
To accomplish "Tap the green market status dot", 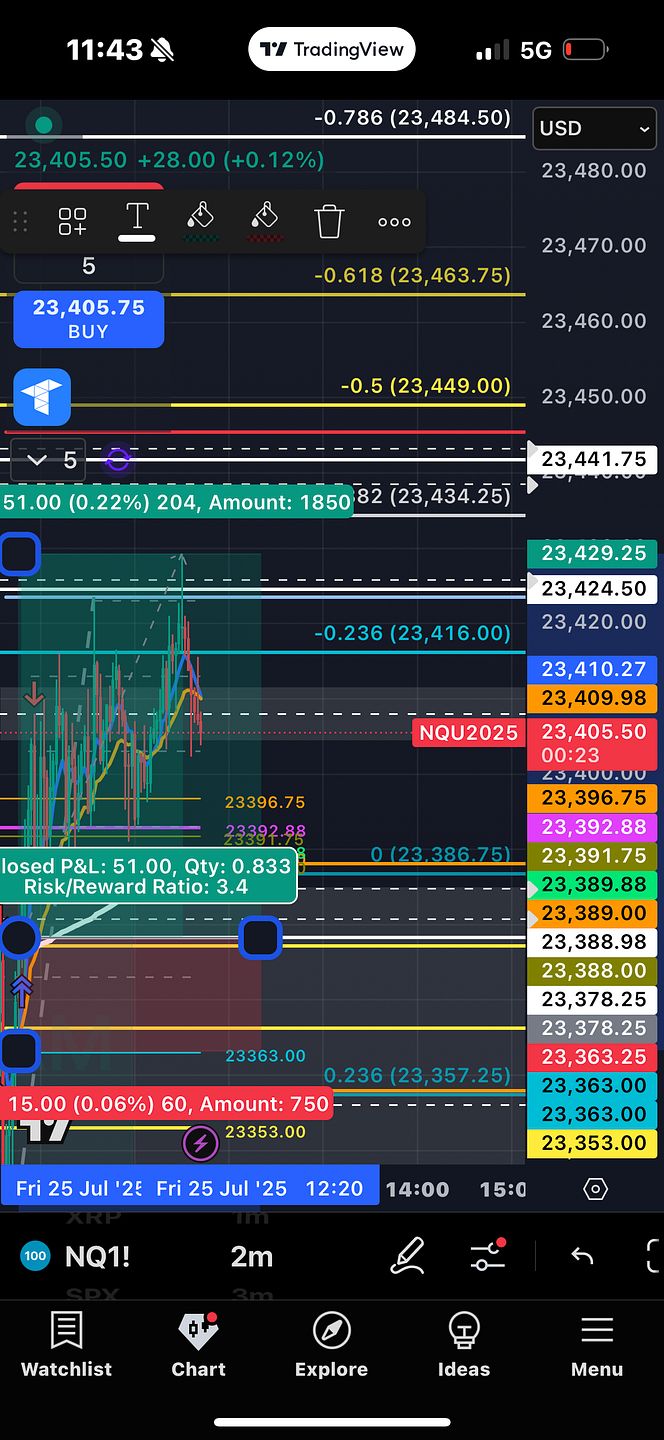I will point(43,125).
